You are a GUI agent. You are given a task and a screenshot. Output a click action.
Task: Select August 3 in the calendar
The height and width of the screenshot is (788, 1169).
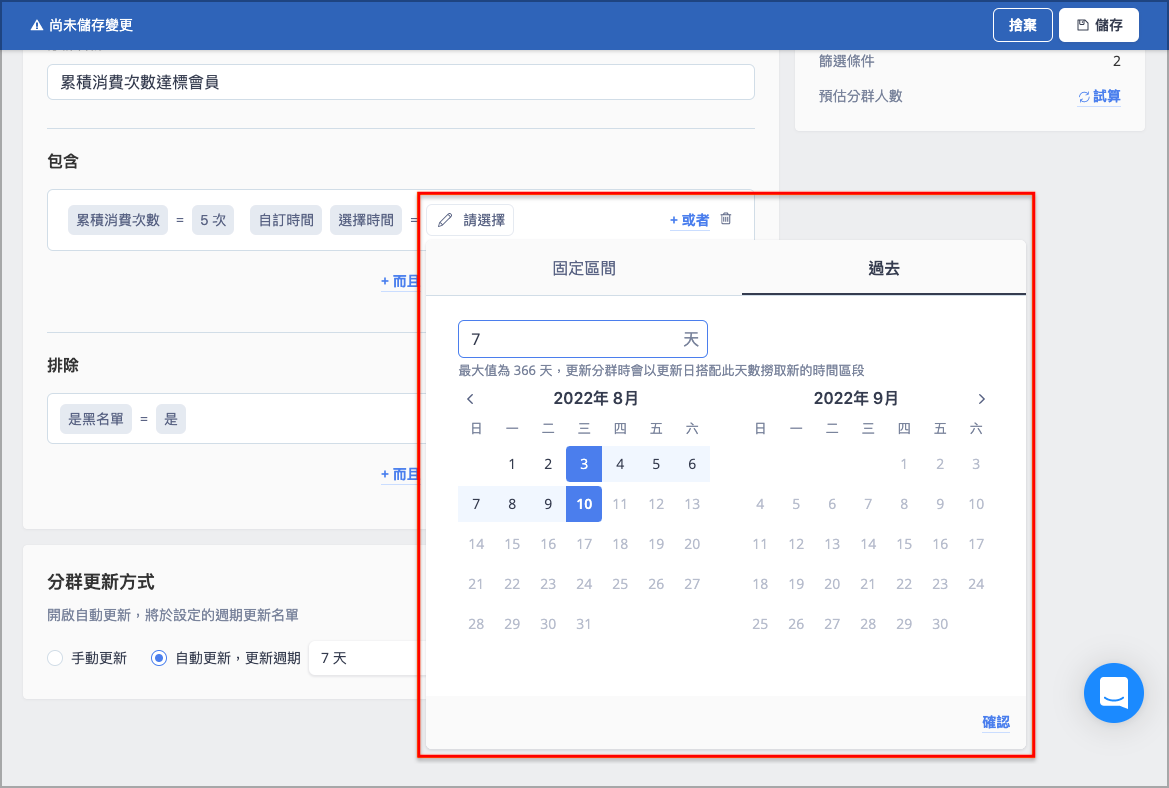pos(584,464)
